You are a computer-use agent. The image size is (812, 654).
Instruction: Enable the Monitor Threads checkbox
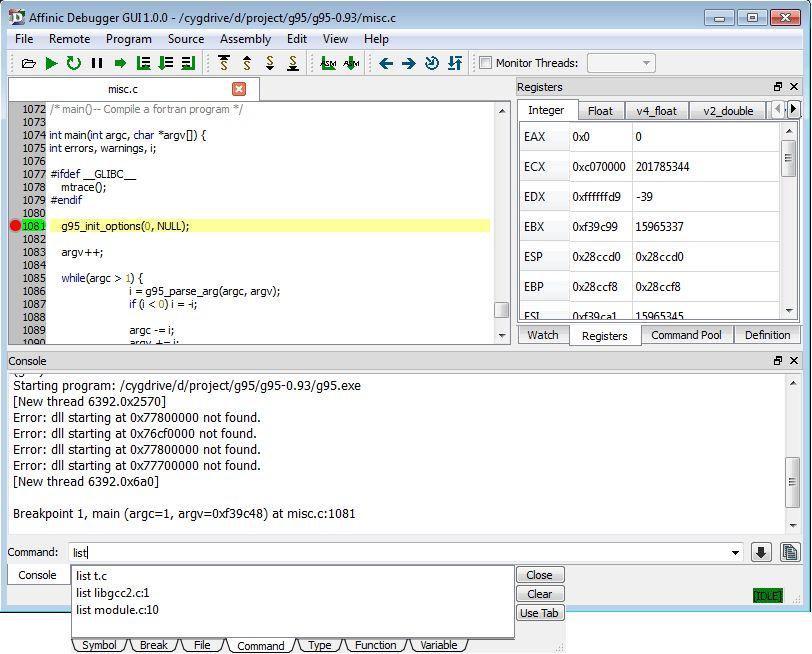pos(485,63)
